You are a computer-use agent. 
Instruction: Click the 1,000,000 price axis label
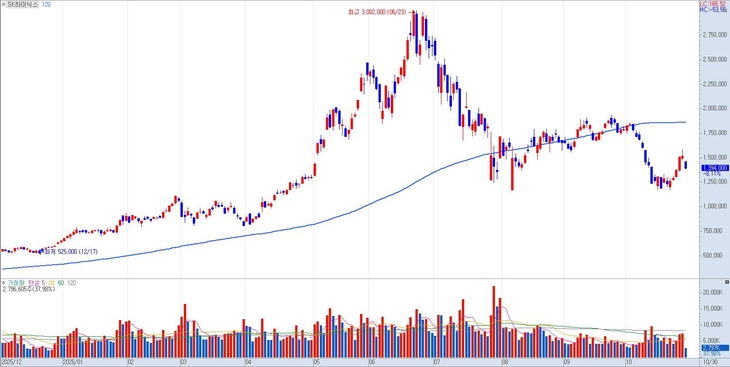coord(716,206)
